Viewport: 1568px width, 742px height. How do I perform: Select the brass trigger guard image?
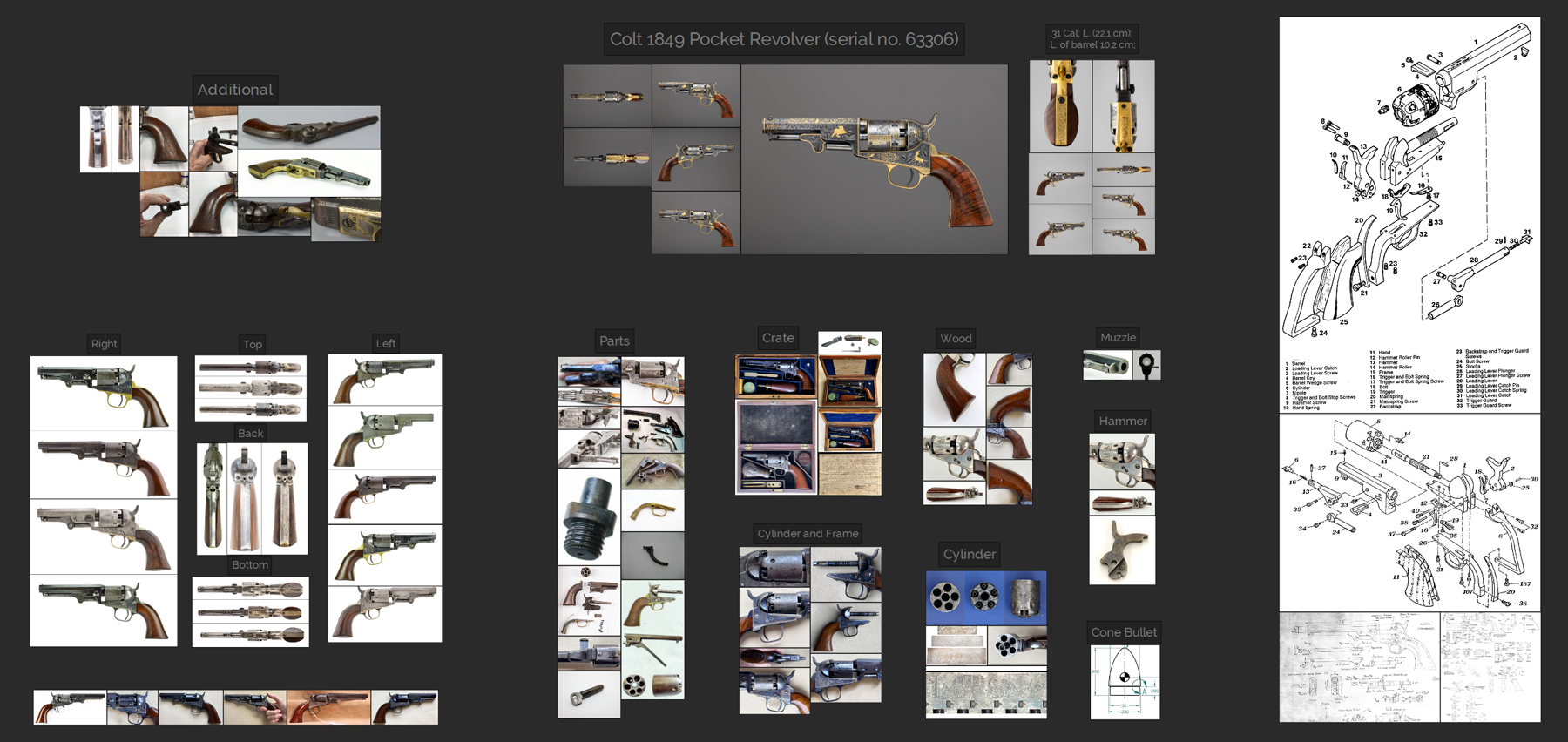click(x=652, y=511)
